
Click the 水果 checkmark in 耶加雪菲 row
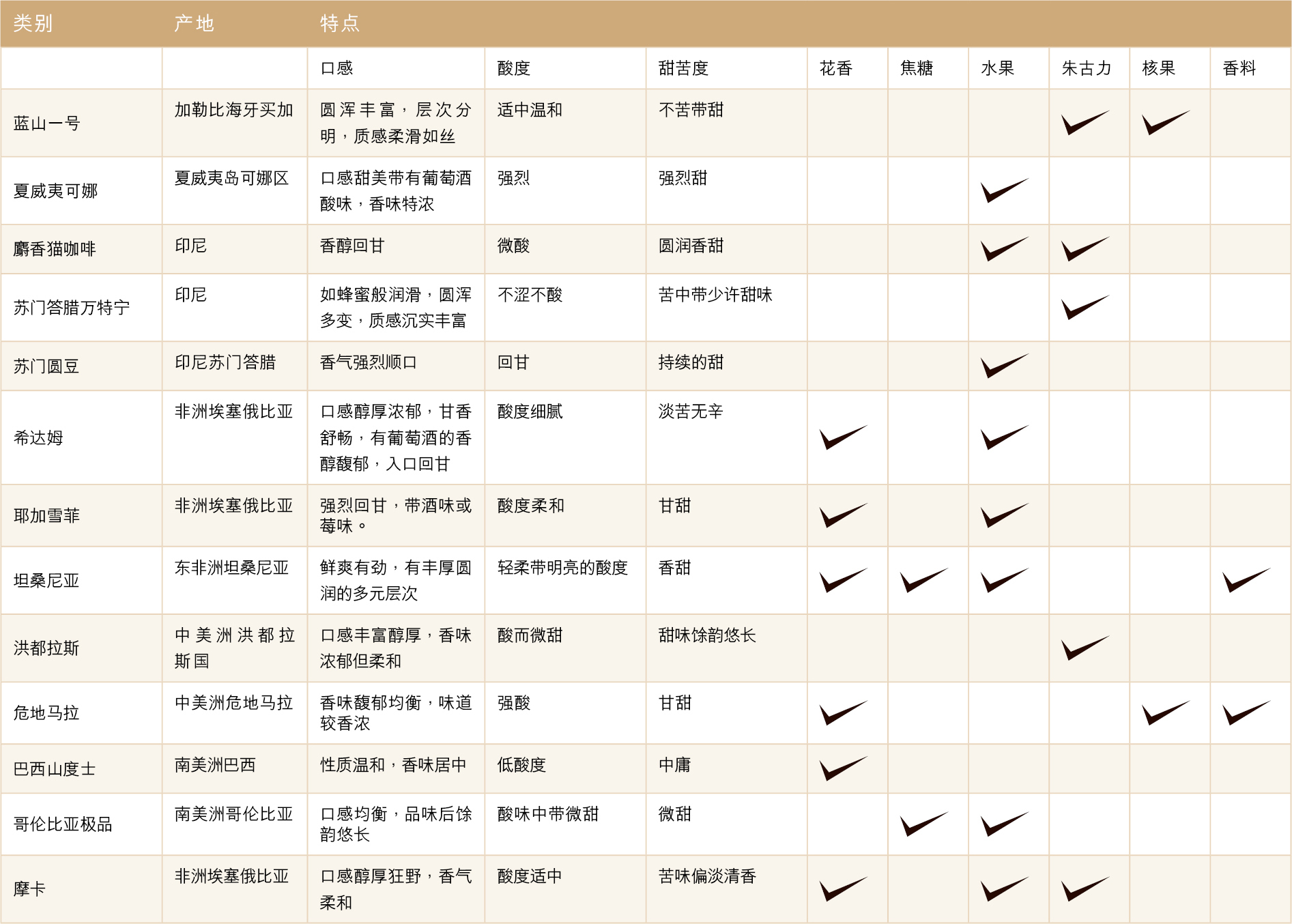point(1005,515)
